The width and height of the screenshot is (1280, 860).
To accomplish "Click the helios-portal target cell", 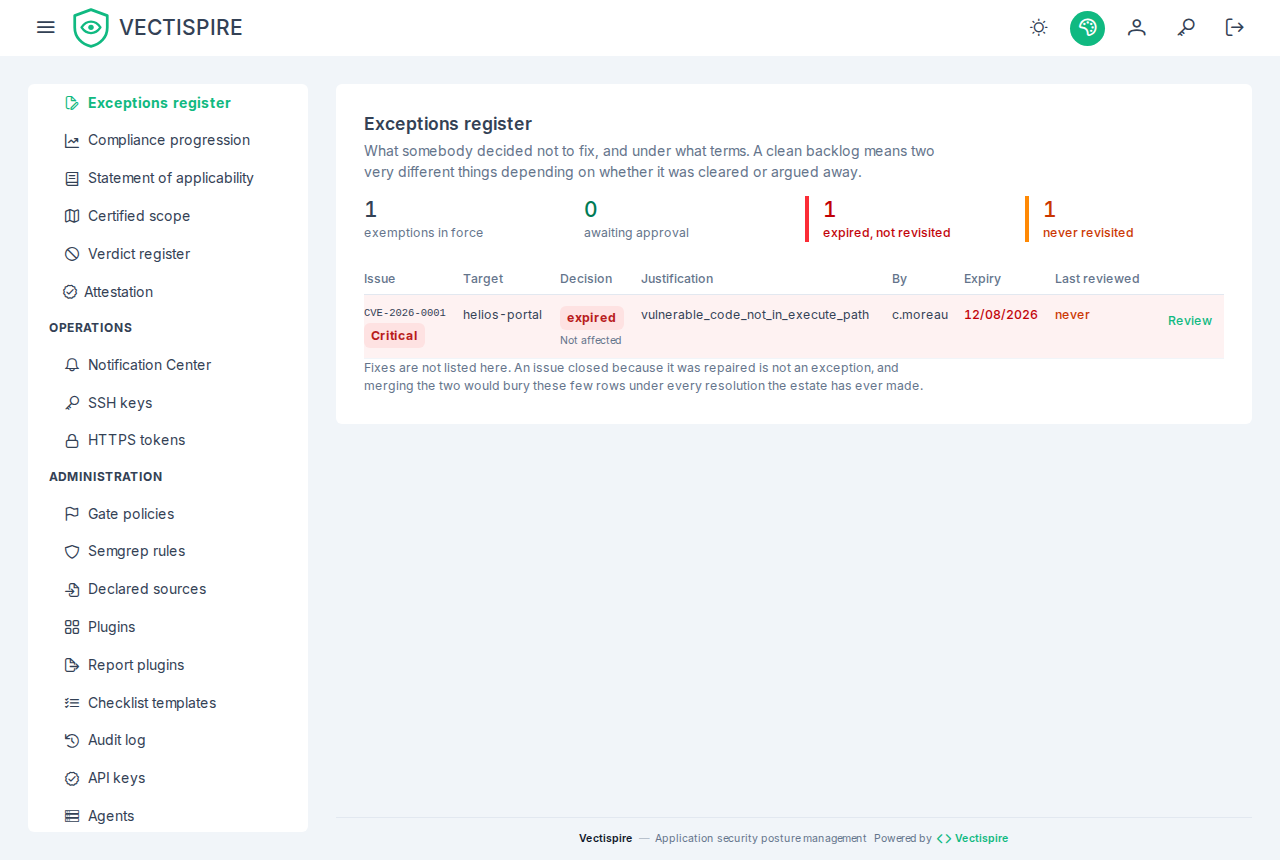I will coord(502,314).
